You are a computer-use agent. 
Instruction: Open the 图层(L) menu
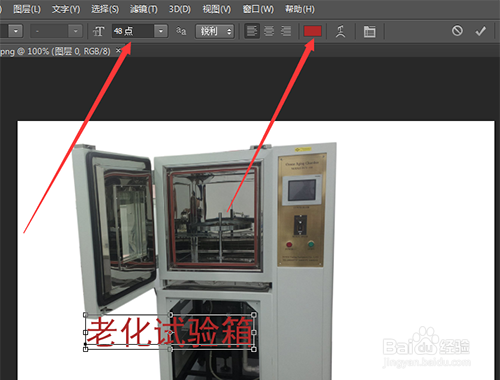27,9
